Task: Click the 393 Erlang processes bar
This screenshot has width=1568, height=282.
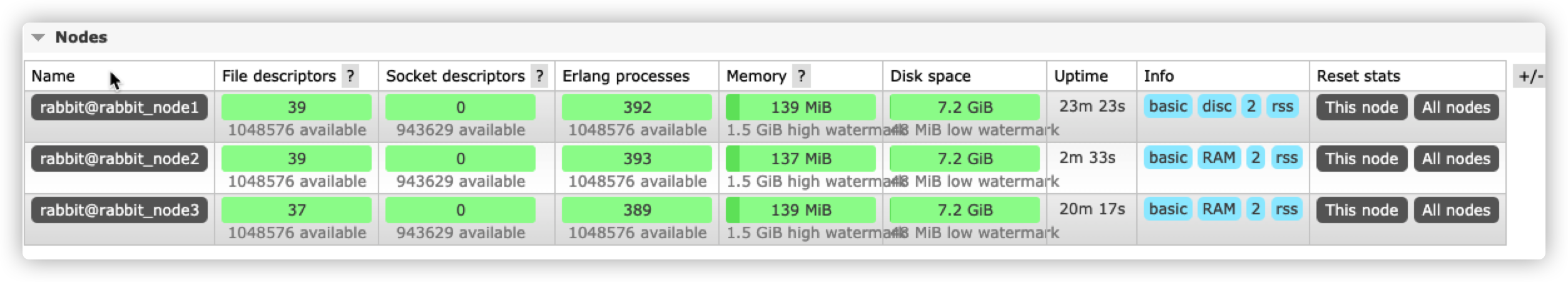Action: (636, 159)
